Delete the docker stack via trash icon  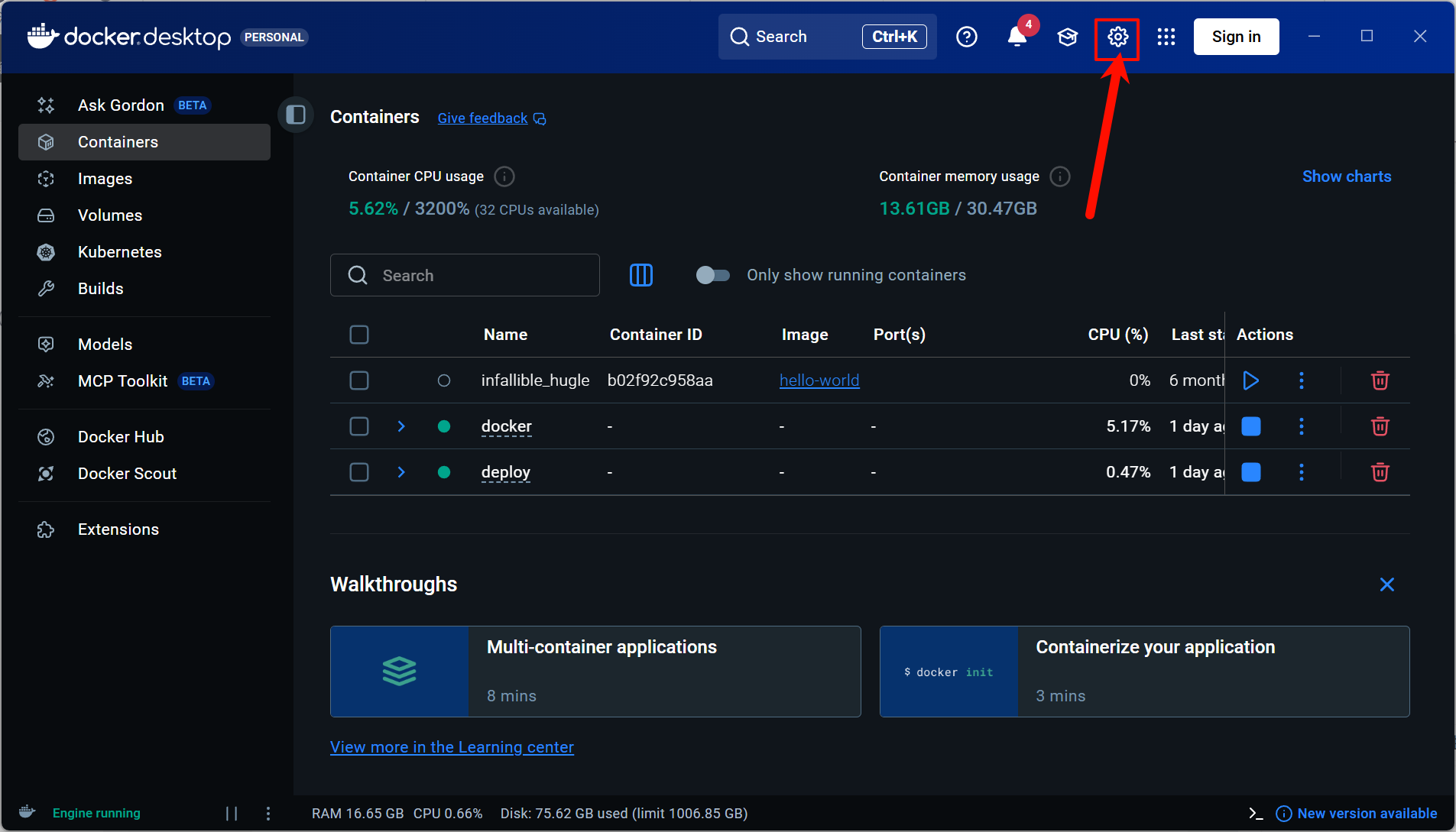click(1380, 426)
